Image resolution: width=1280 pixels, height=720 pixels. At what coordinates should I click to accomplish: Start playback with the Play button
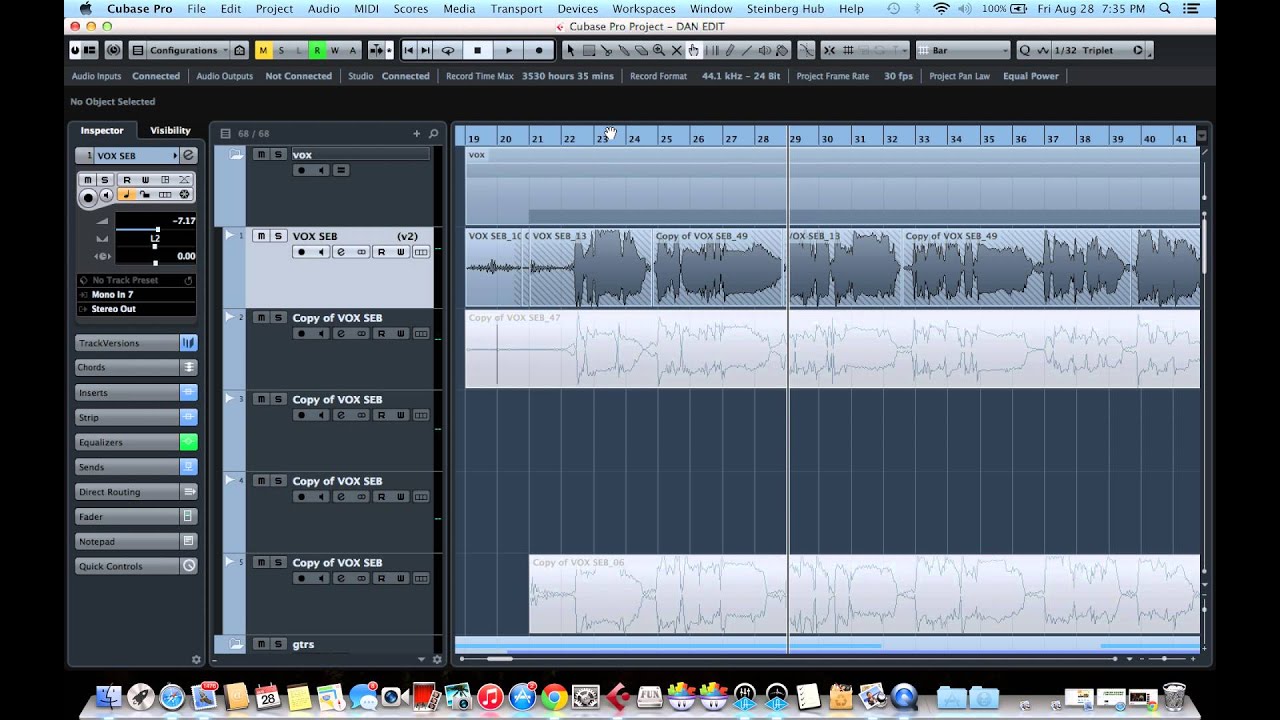click(x=509, y=50)
